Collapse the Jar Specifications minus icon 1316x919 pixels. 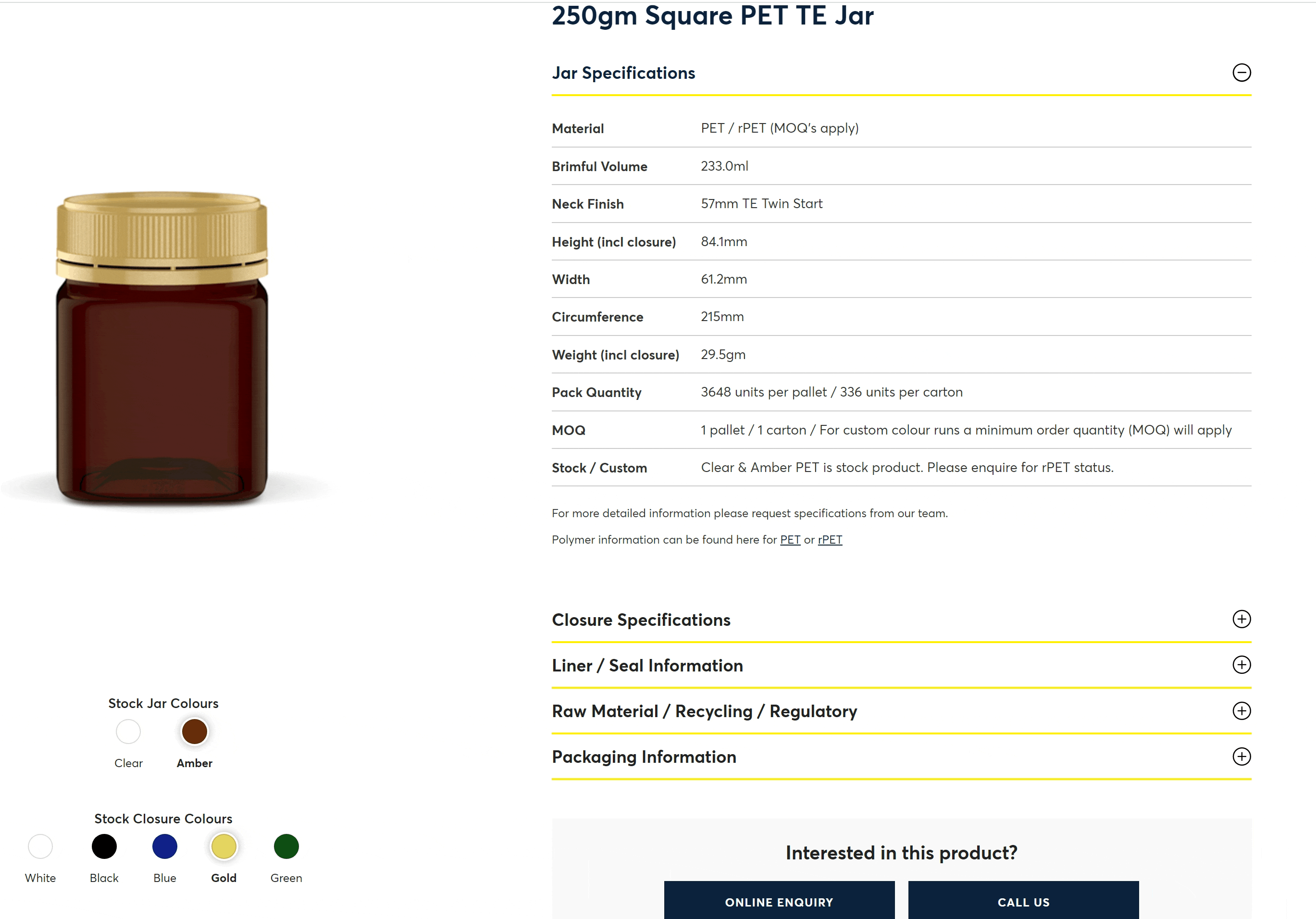[x=1242, y=73]
